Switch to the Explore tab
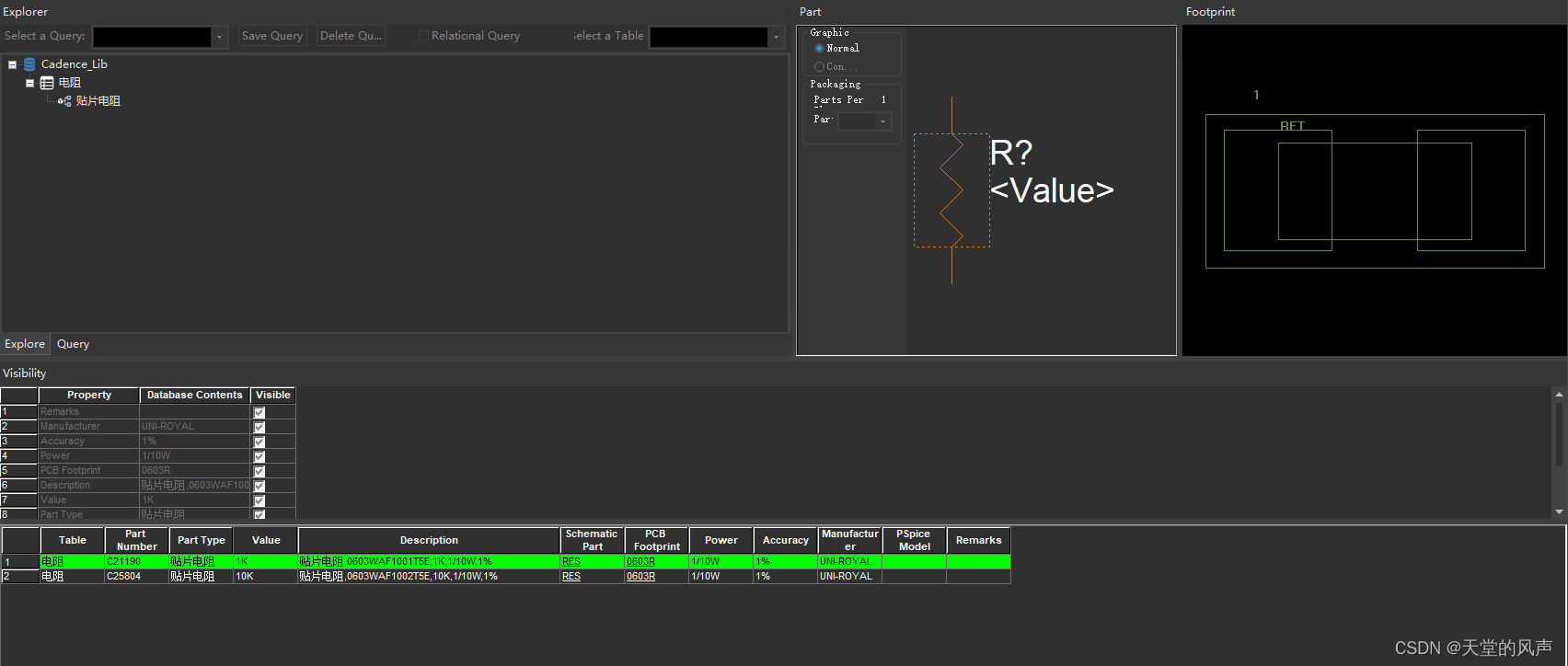Image resolution: width=1568 pixels, height=666 pixels. pyautogui.click(x=25, y=344)
